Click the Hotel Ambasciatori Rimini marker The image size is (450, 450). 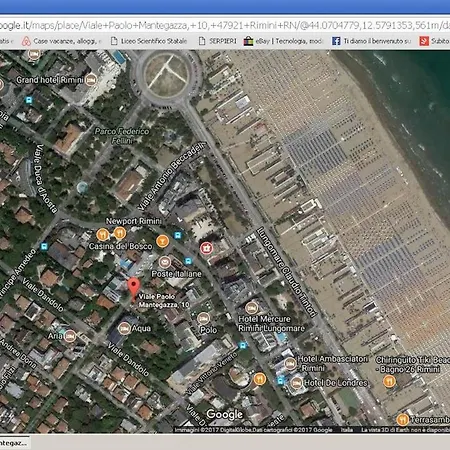point(290,364)
